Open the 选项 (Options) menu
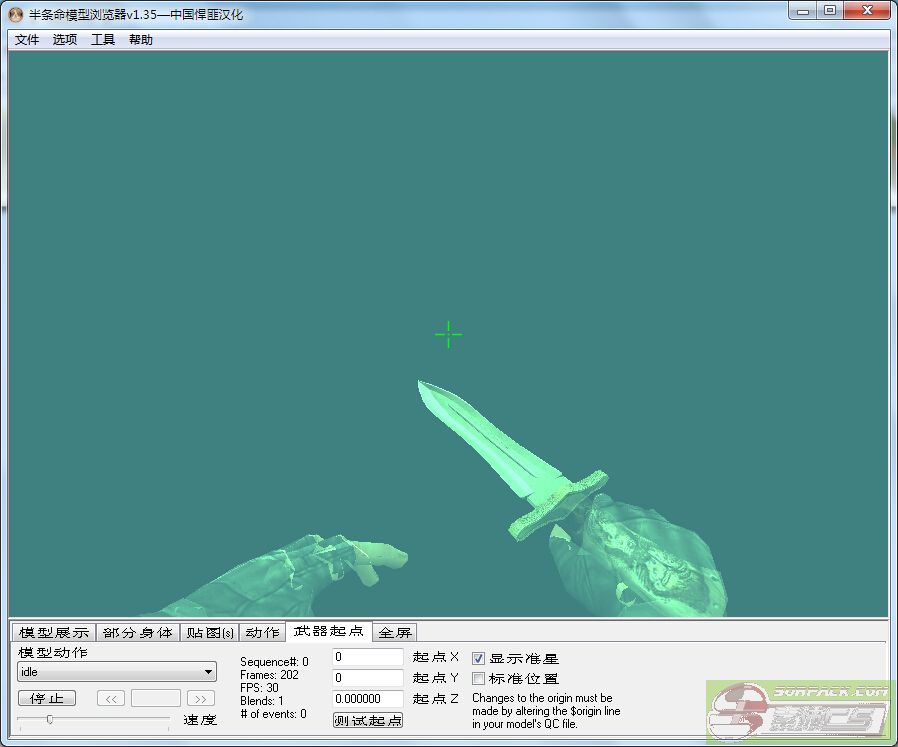Screen dimensions: 898x747 (65, 40)
